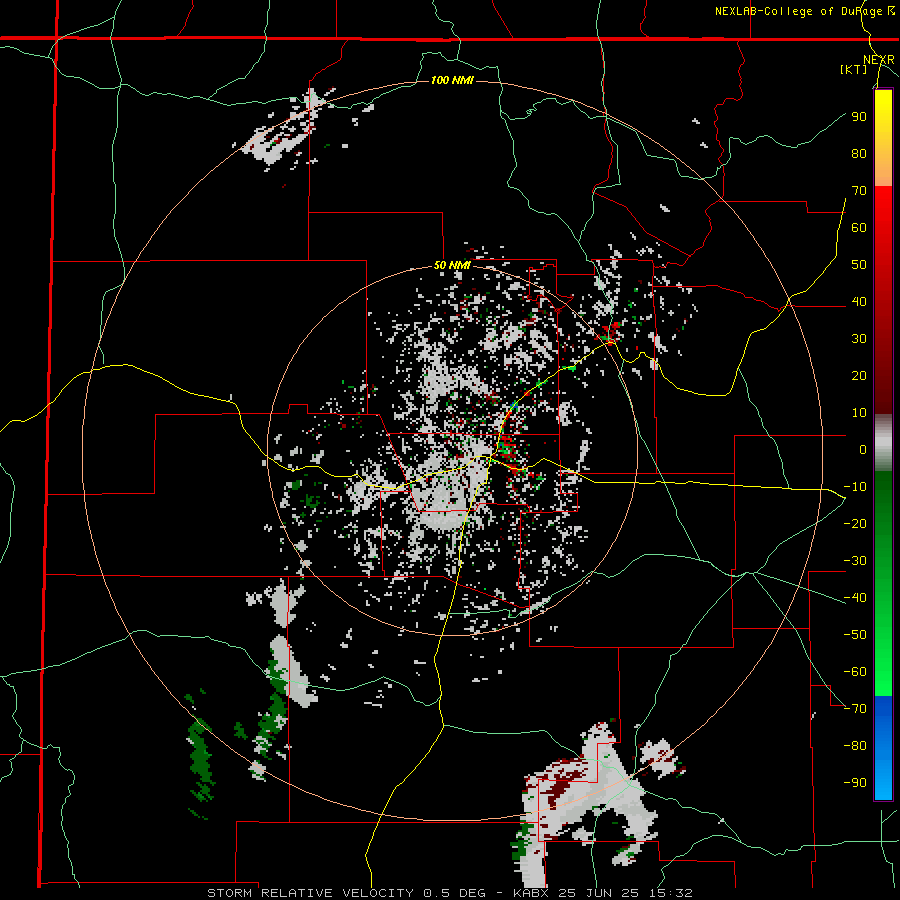The height and width of the screenshot is (900, 900).
Task: Click the [KT] units label
Action: pos(854,69)
